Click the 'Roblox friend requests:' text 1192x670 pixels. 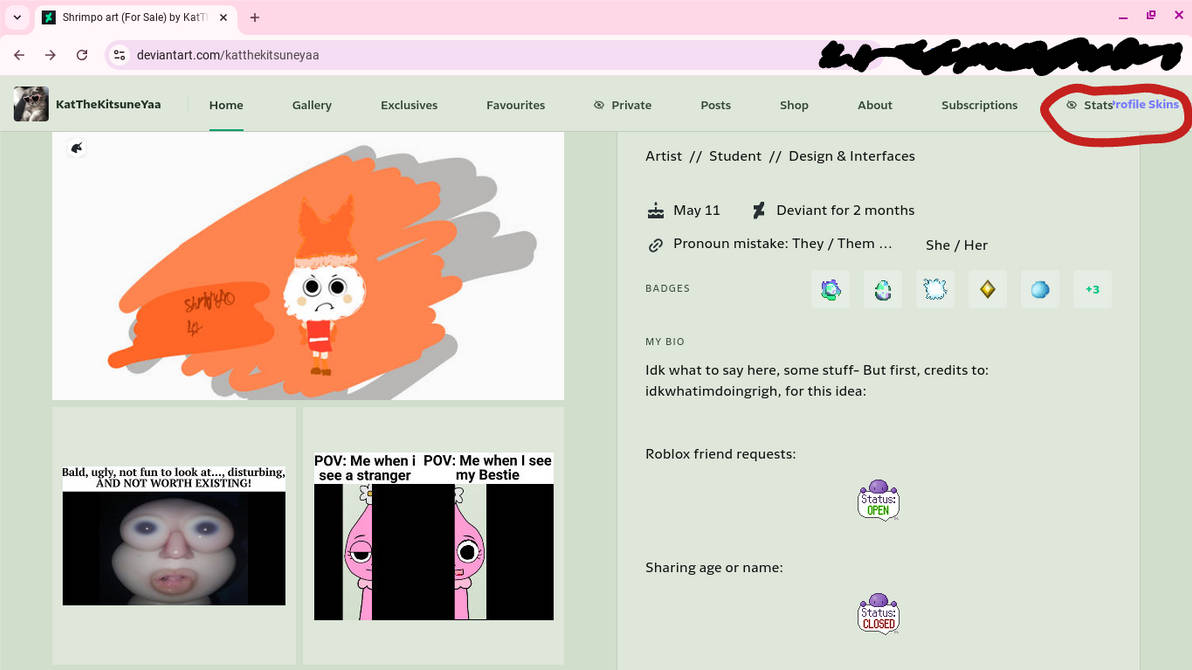(x=721, y=454)
